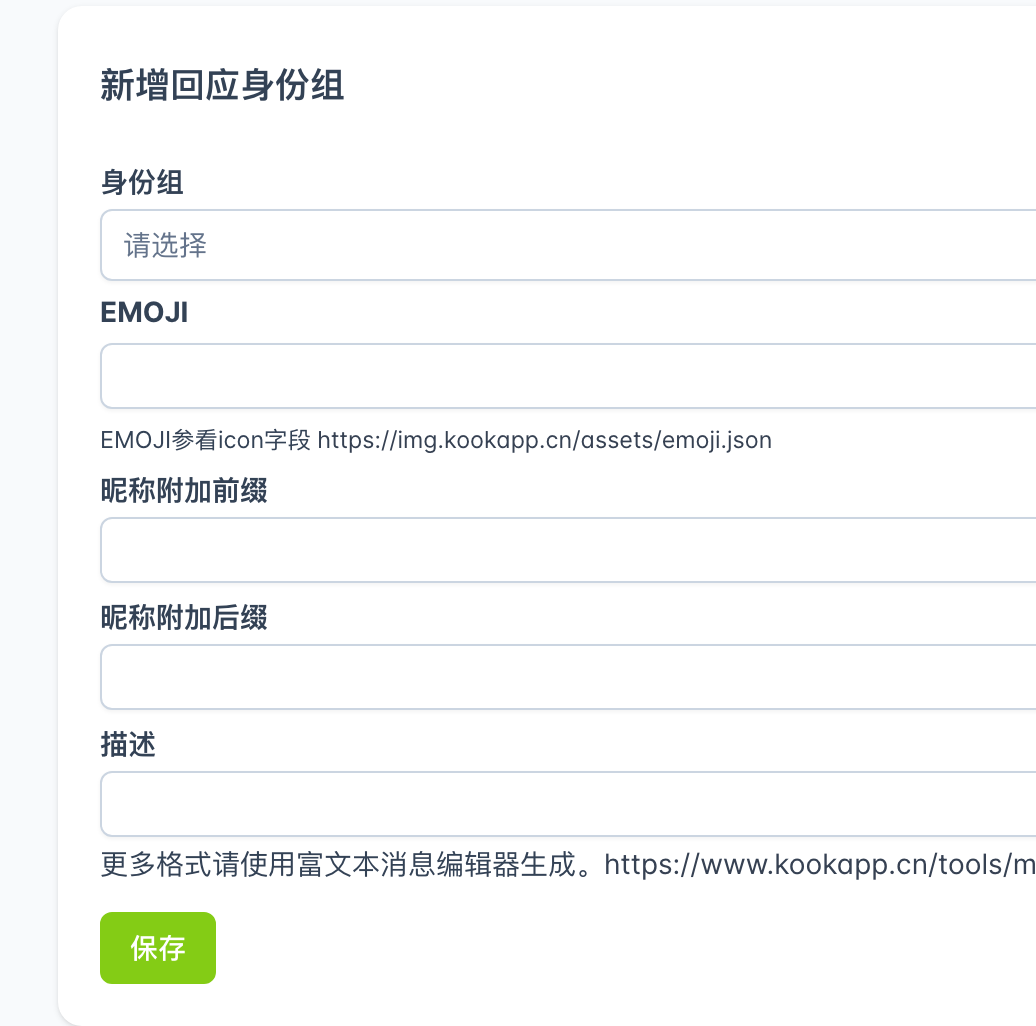The image size is (1036, 1026).
Task: Select the 昵称附加前缀 label
Action: point(184,491)
